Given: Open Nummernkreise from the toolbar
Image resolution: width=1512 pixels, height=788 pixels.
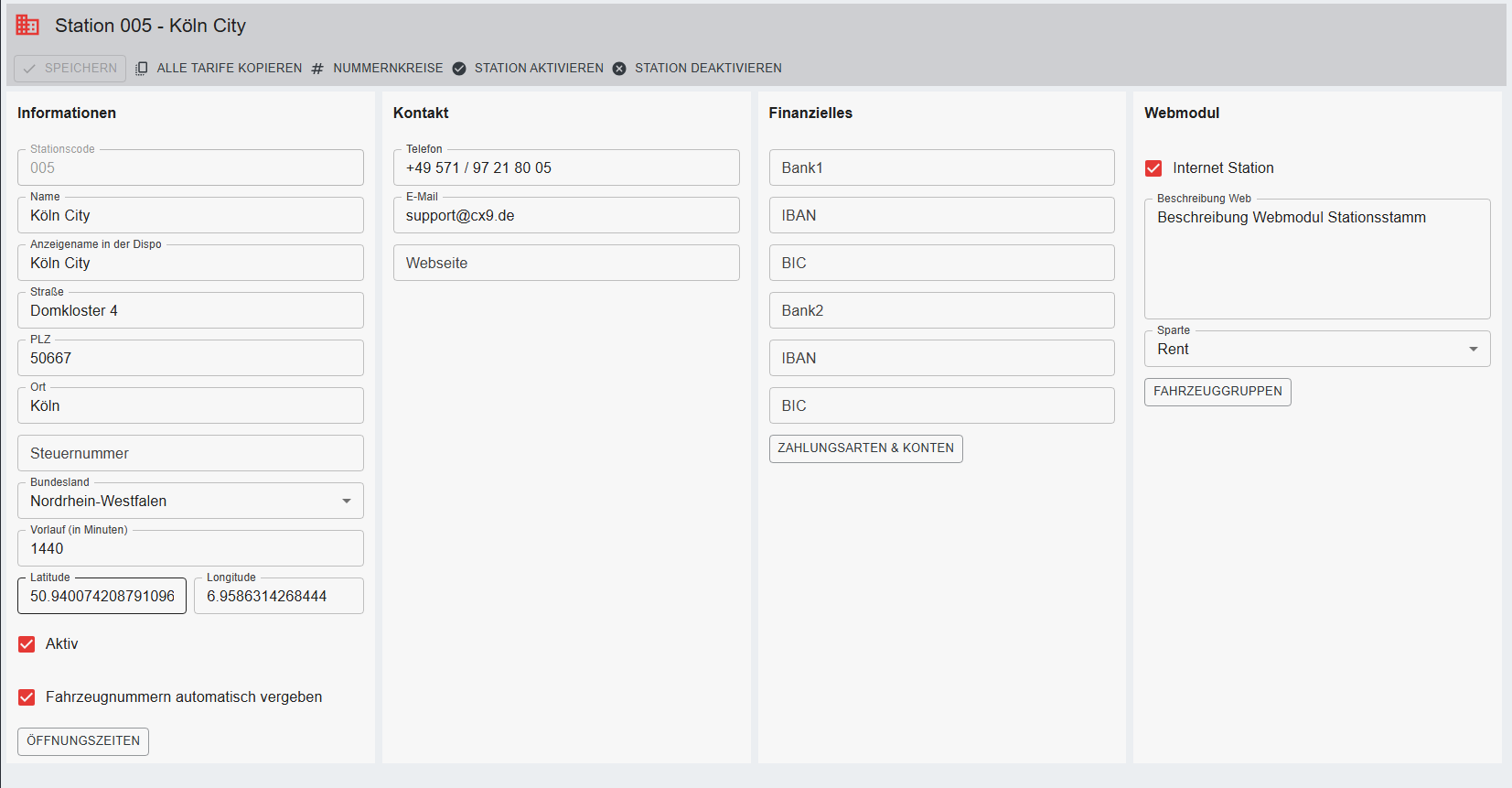Looking at the screenshot, I should click(387, 69).
